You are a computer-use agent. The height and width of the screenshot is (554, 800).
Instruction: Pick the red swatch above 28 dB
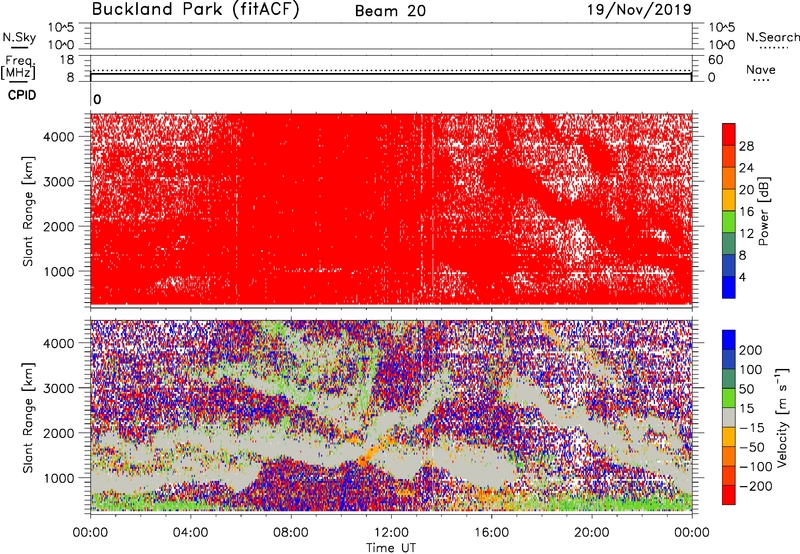click(x=729, y=134)
